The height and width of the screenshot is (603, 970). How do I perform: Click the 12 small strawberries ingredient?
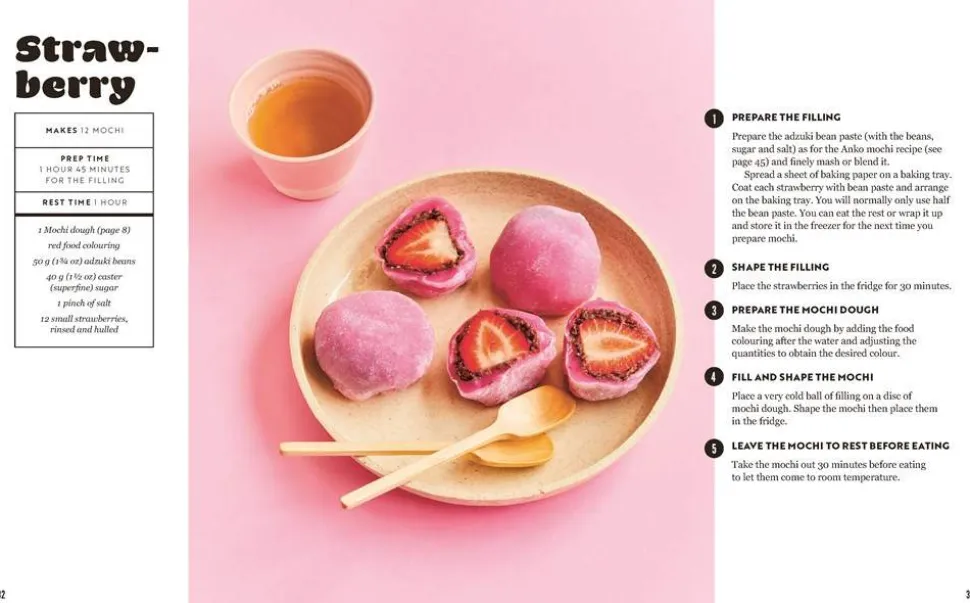point(84,324)
